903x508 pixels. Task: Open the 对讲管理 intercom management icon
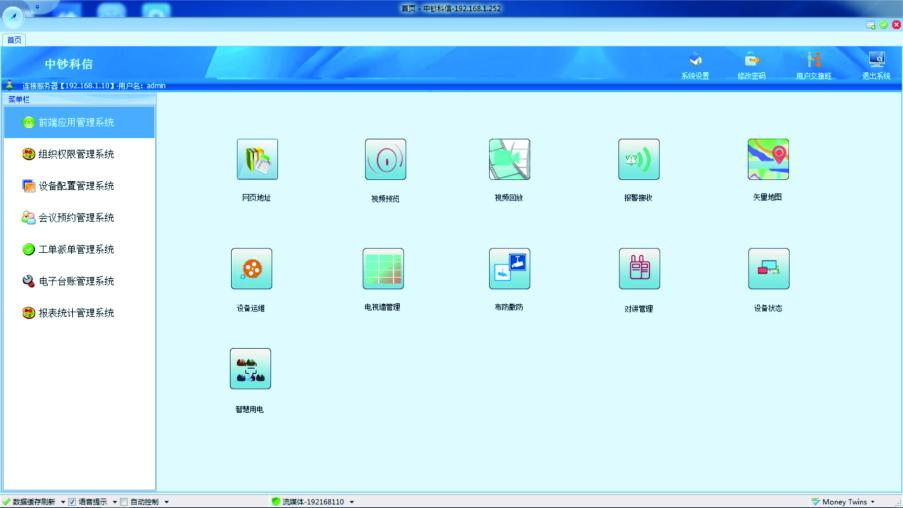coord(639,269)
